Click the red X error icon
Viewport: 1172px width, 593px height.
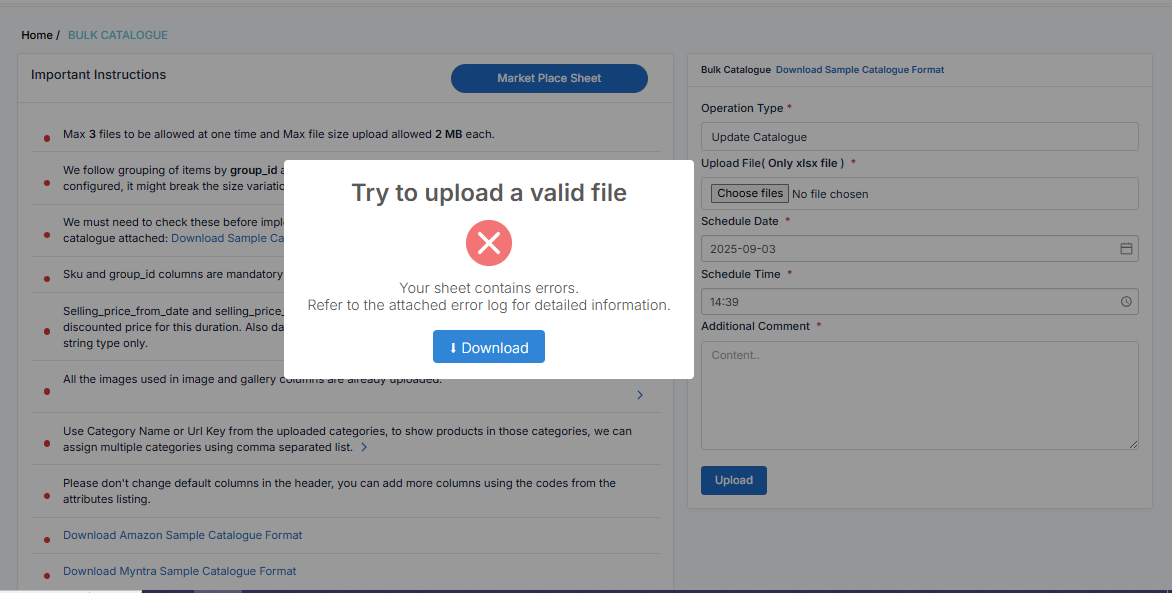pos(489,243)
